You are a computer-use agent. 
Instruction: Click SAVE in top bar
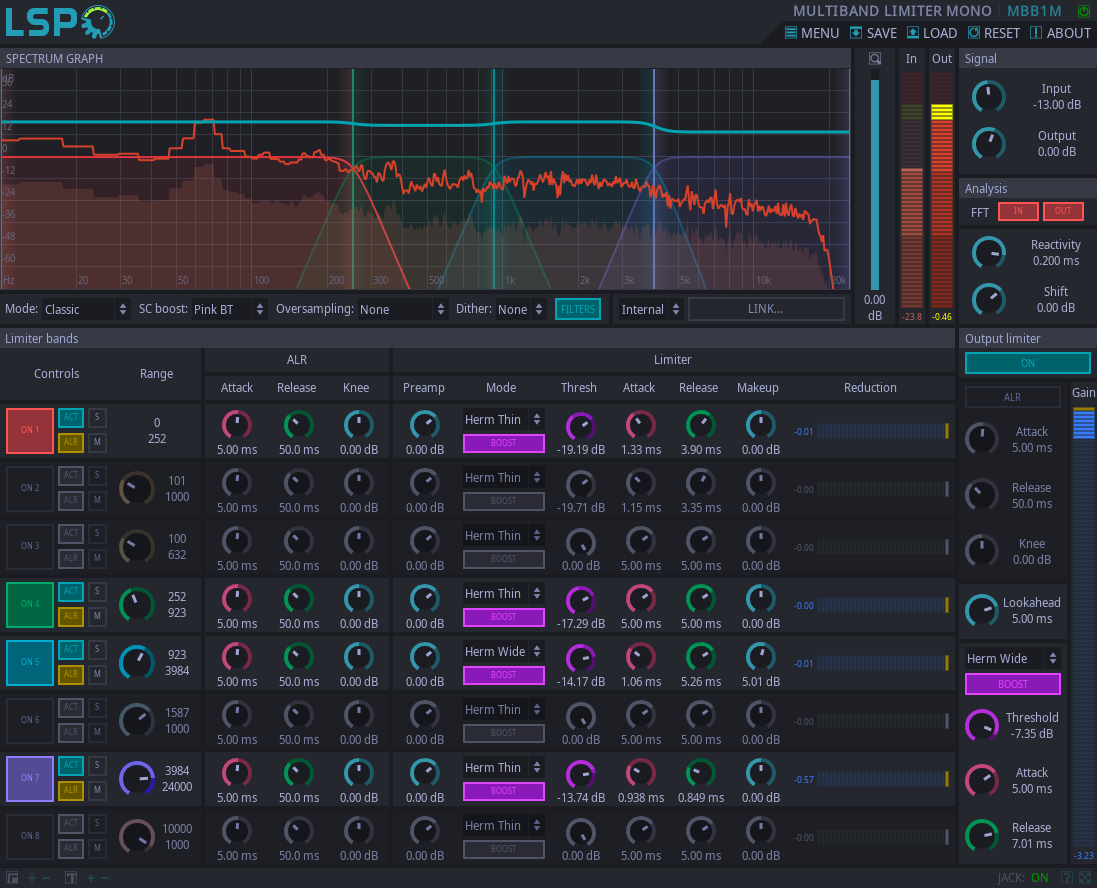point(873,33)
